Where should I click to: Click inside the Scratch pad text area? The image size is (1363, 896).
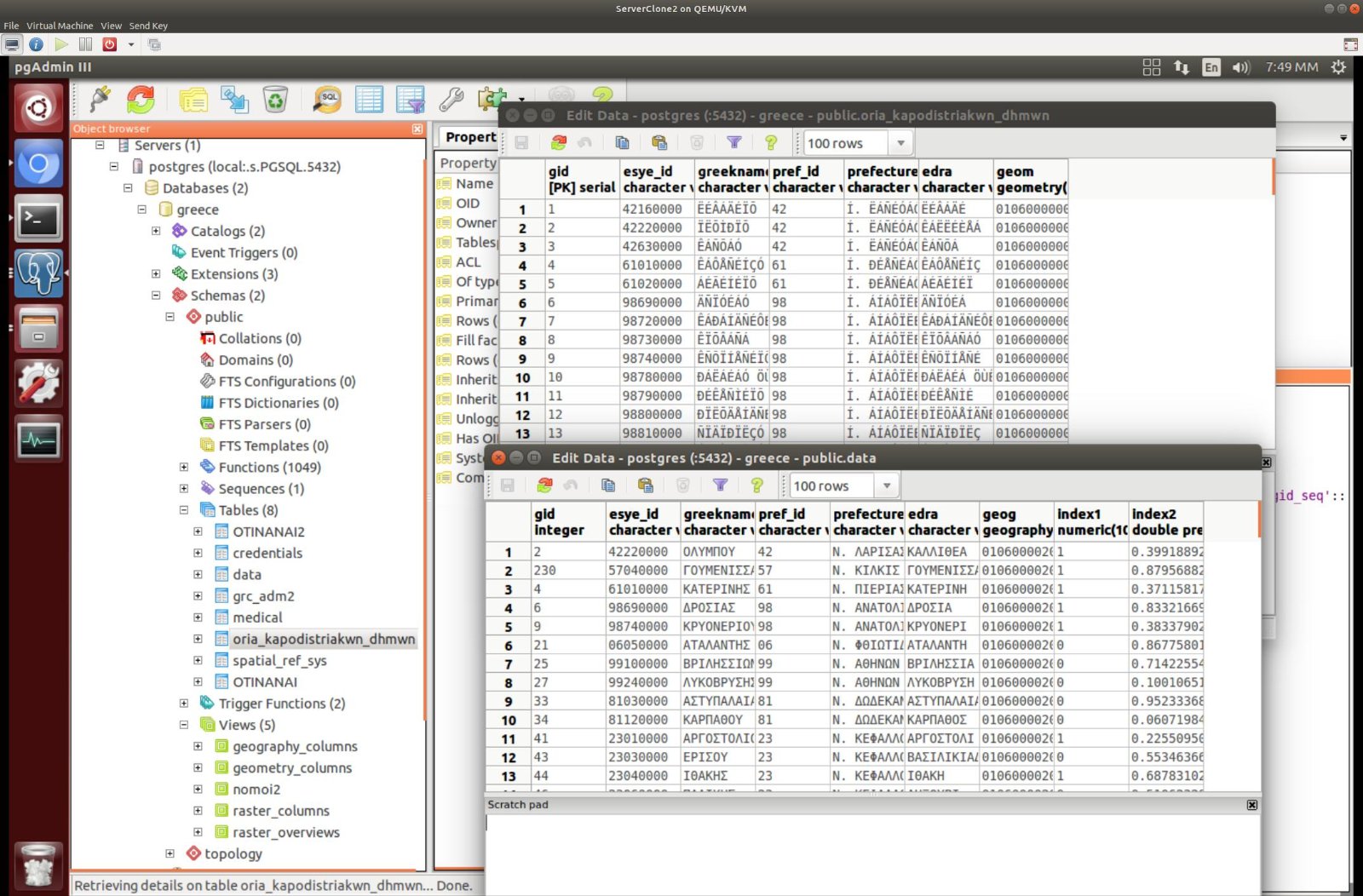(872, 853)
